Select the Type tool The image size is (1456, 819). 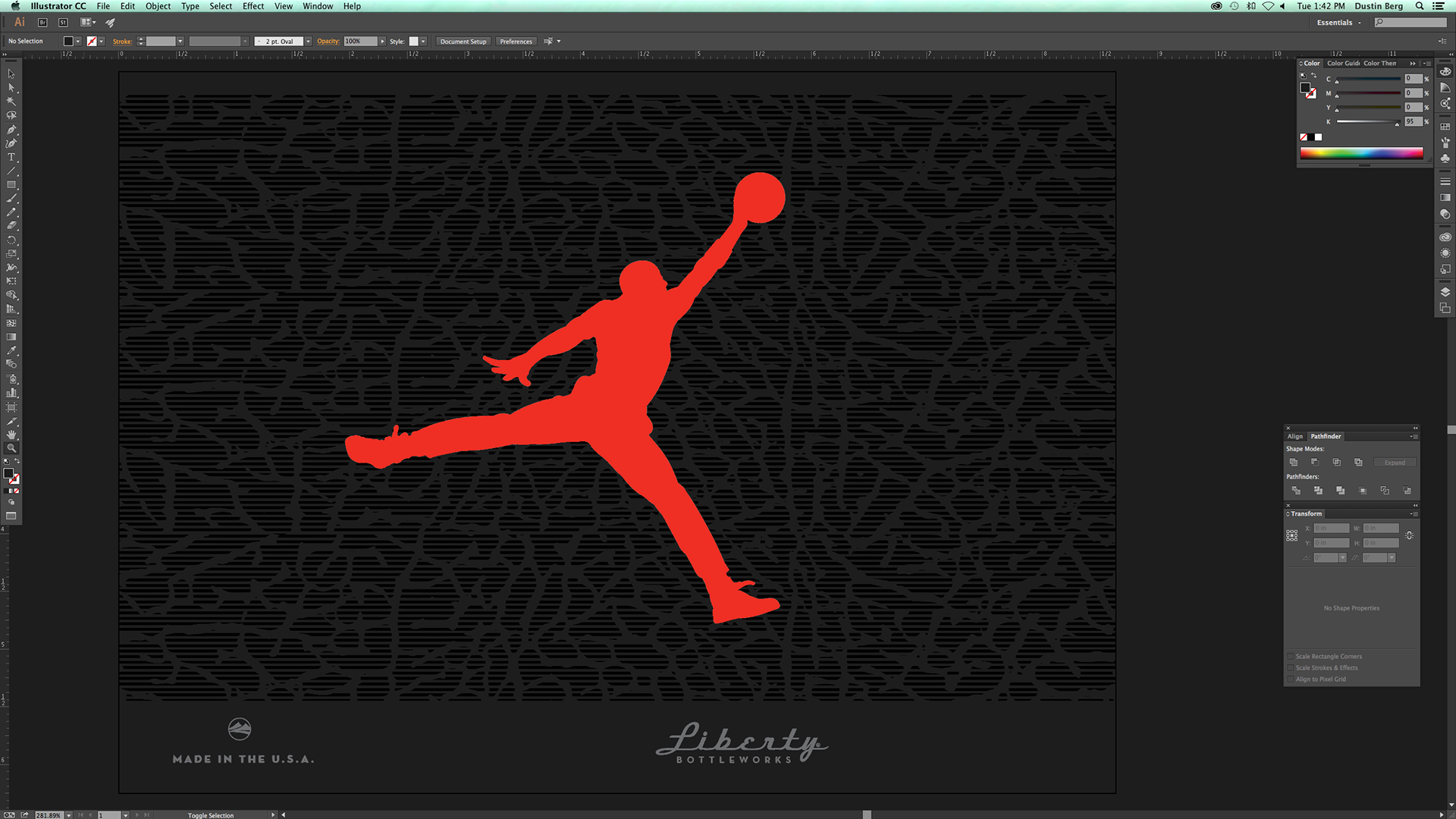(11, 157)
